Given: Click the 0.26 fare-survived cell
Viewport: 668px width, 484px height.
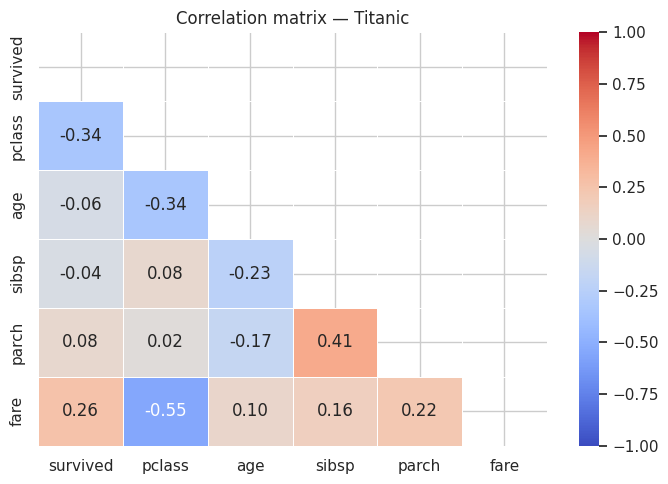Looking at the screenshot, I should [81, 412].
